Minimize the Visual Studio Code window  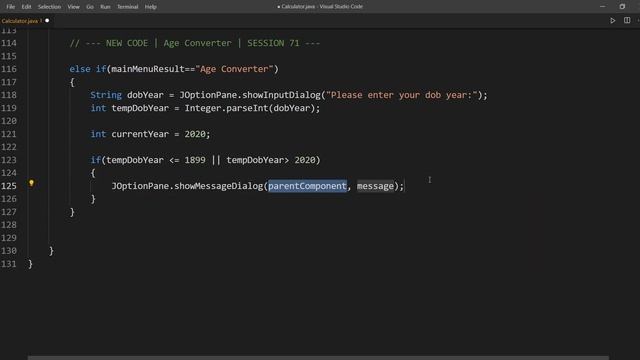click(602, 7)
